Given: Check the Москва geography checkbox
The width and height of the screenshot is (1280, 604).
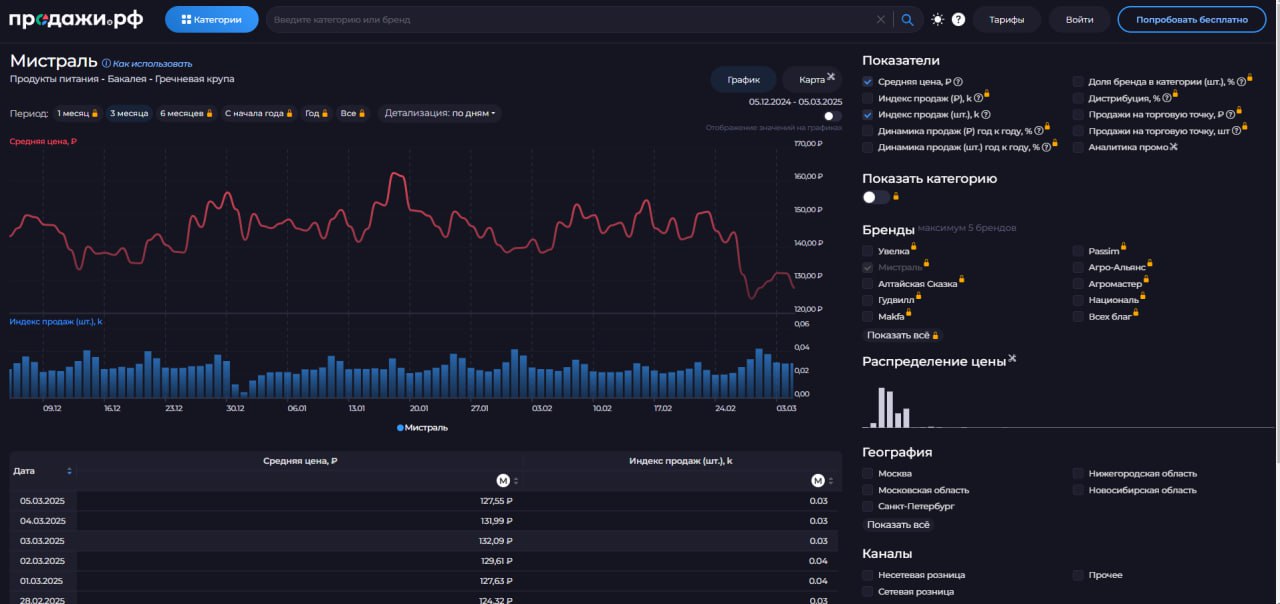Looking at the screenshot, I should [x=868, y=474].
